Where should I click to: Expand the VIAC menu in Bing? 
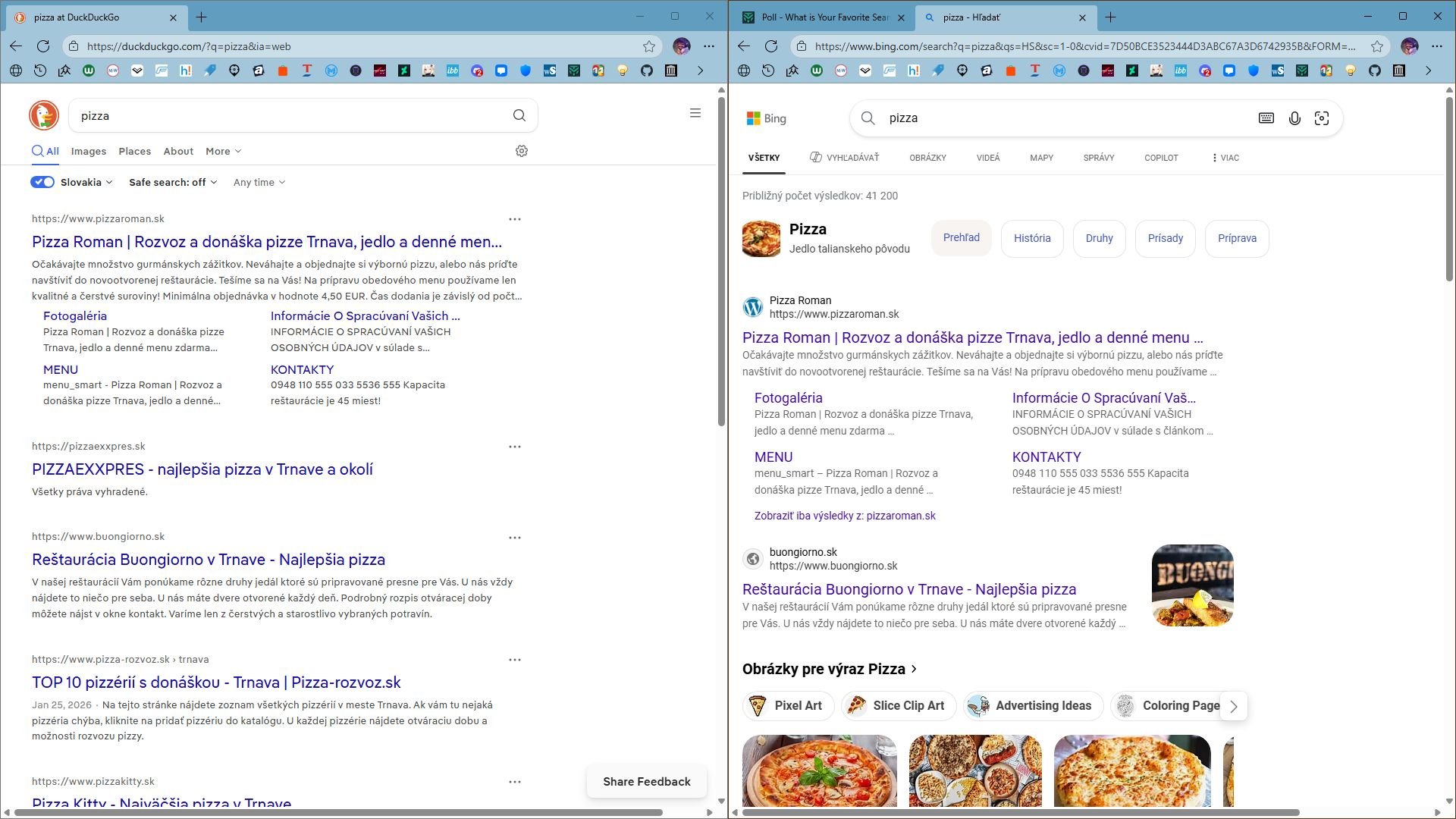(x=1225, y=158)
